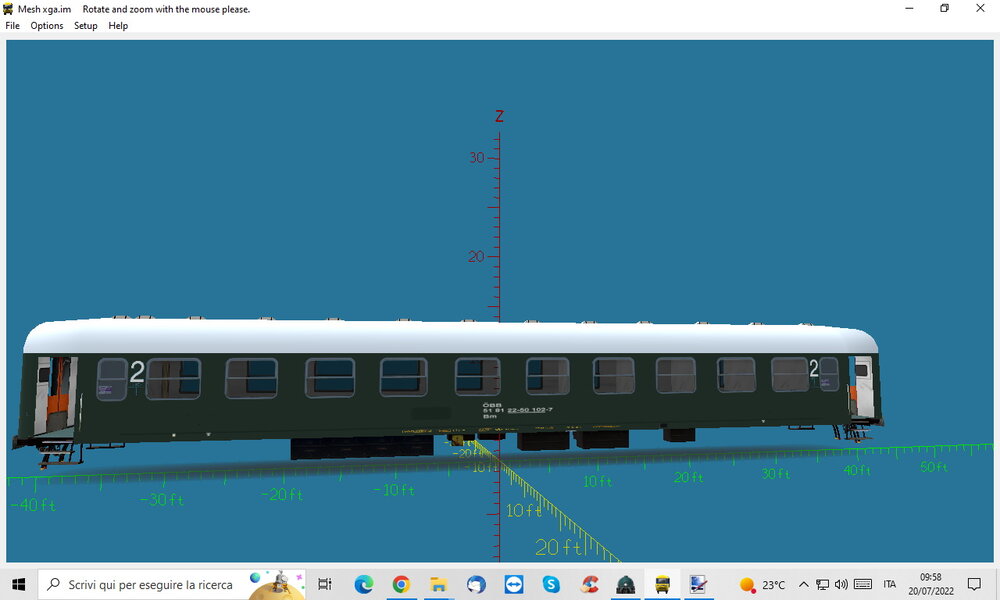Launch Google Chrome from taskbar
The height and width of the screenshot is (600, 1000).
pos(401,584)
